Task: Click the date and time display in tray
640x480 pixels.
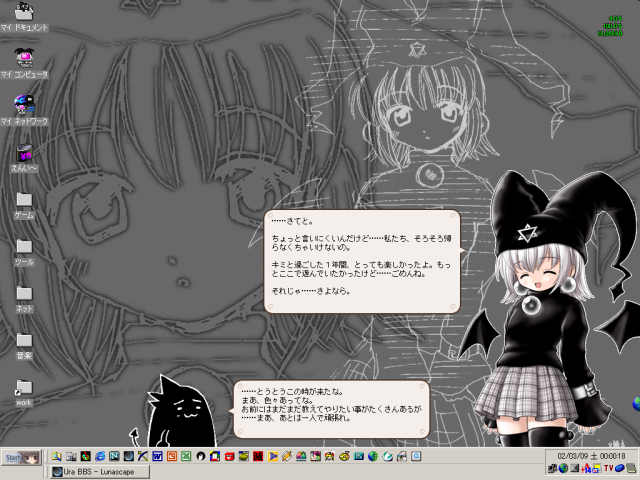Action: (x=591, y=456)
